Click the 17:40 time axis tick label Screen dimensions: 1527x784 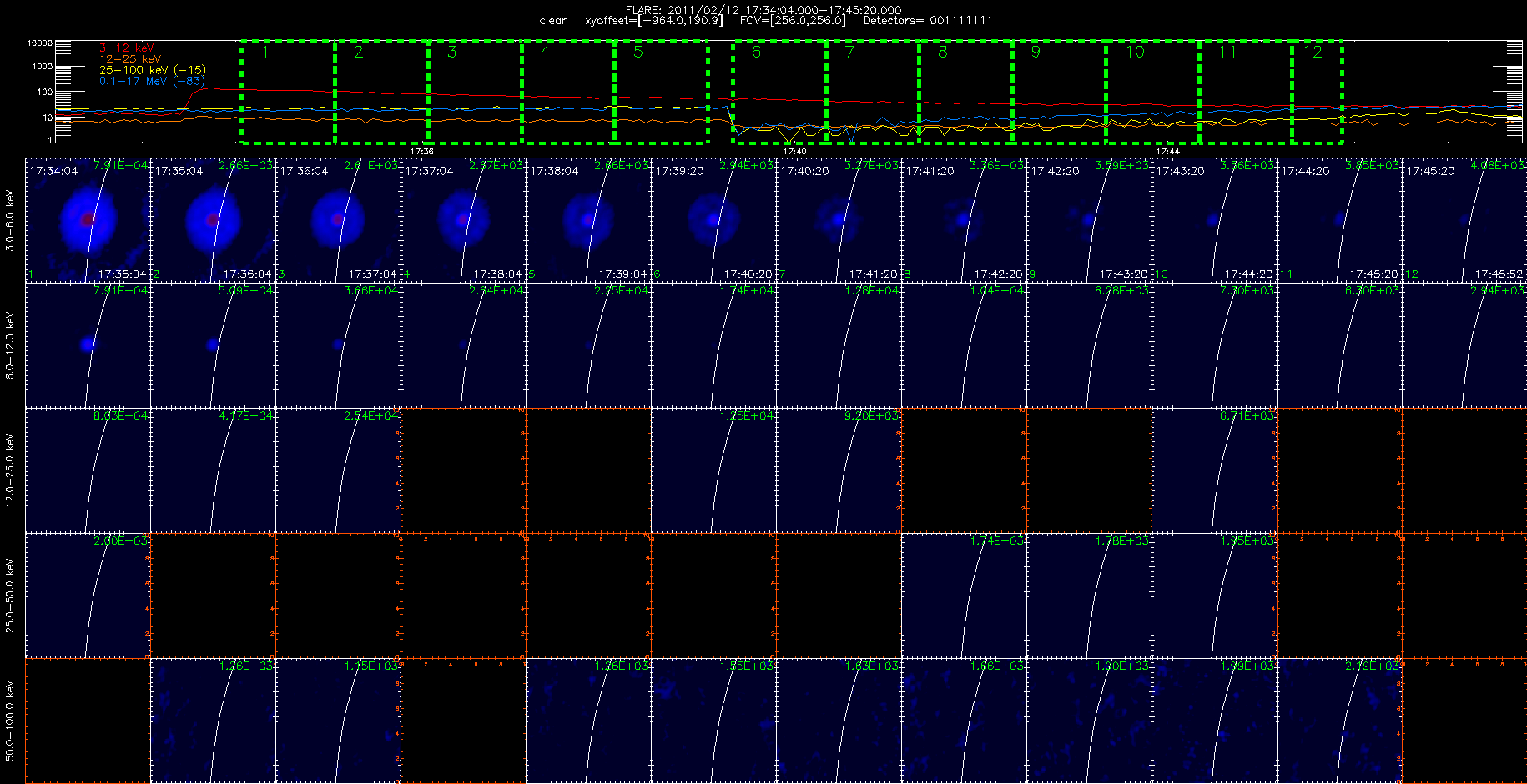(x=795, y=152)
